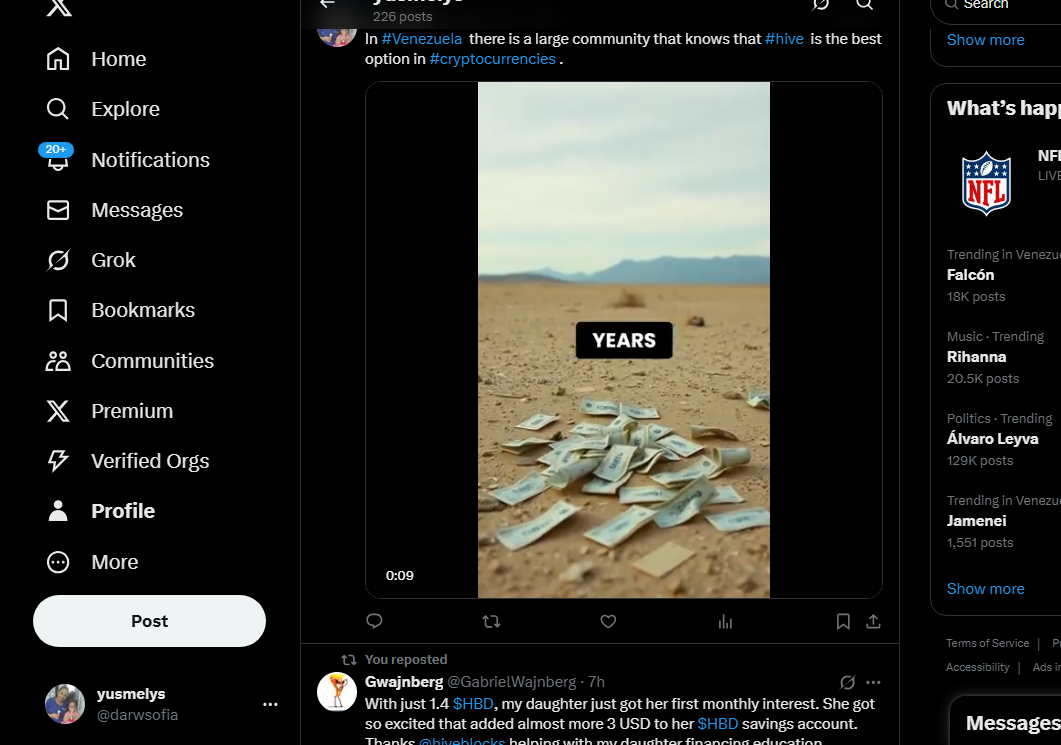
Task: Open Bookmarks from the sidebar
Action: [x=120, y=310]
